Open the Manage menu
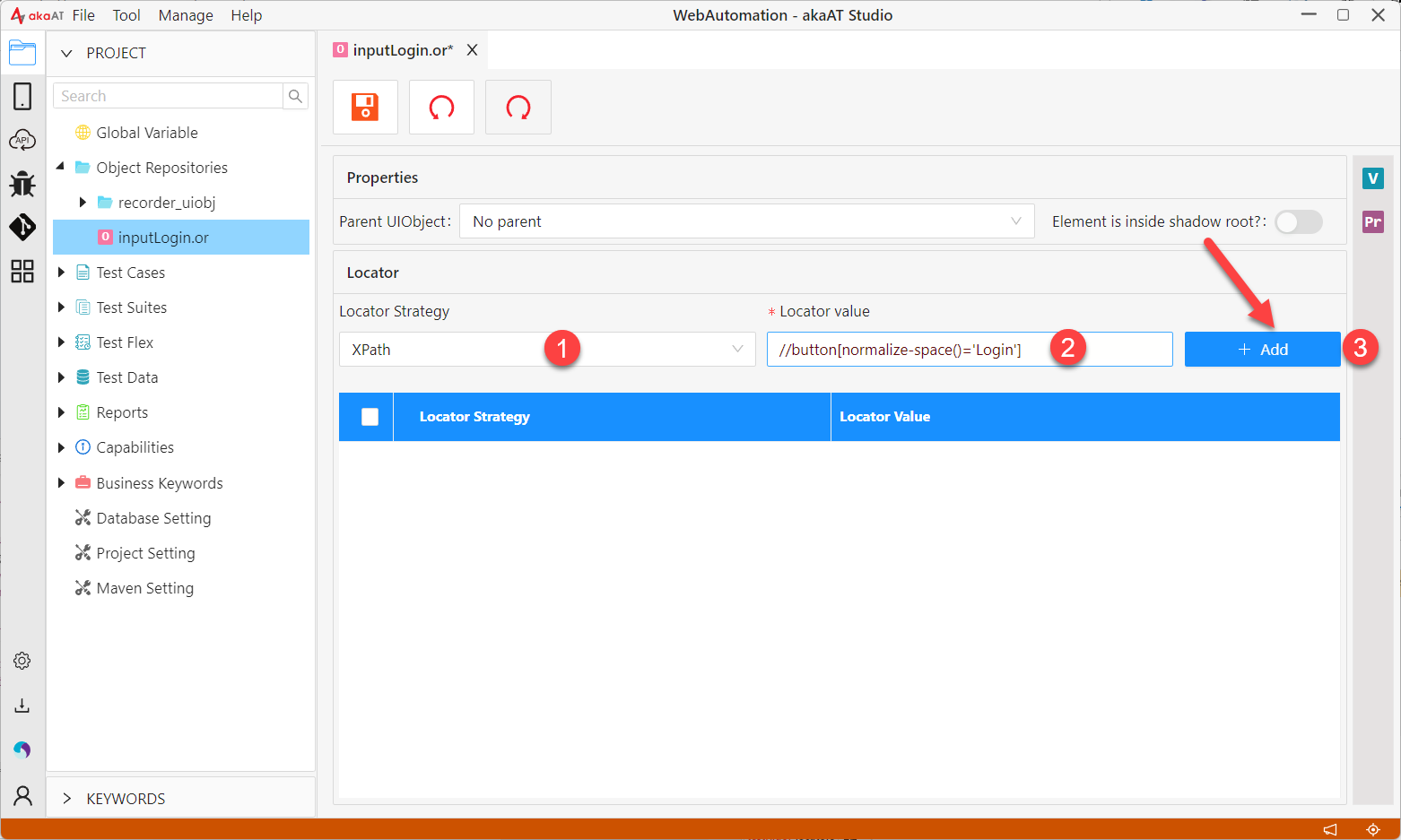The image size is (1401, 840). tap(186, 15)
